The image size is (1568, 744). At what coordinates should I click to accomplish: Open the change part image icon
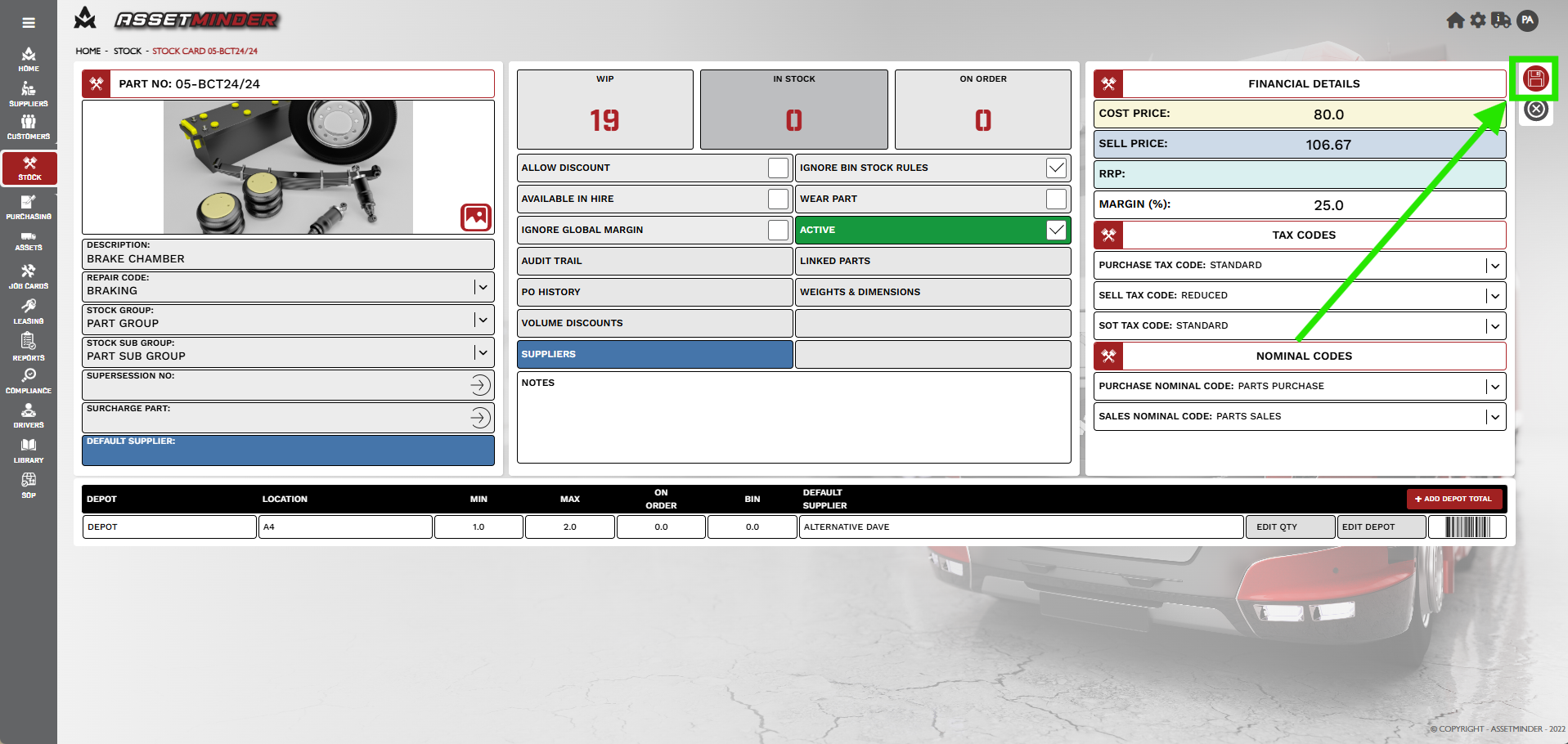(x=475, y=217)
